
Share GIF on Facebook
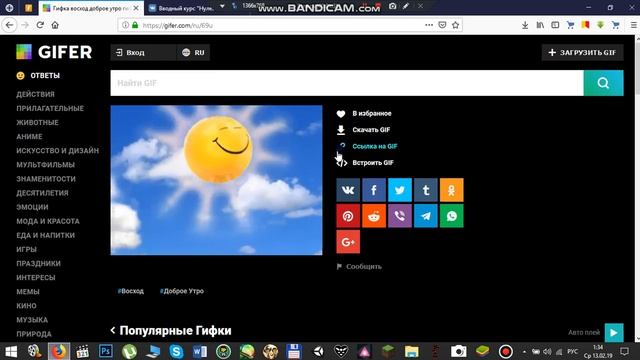click(374, 190)
